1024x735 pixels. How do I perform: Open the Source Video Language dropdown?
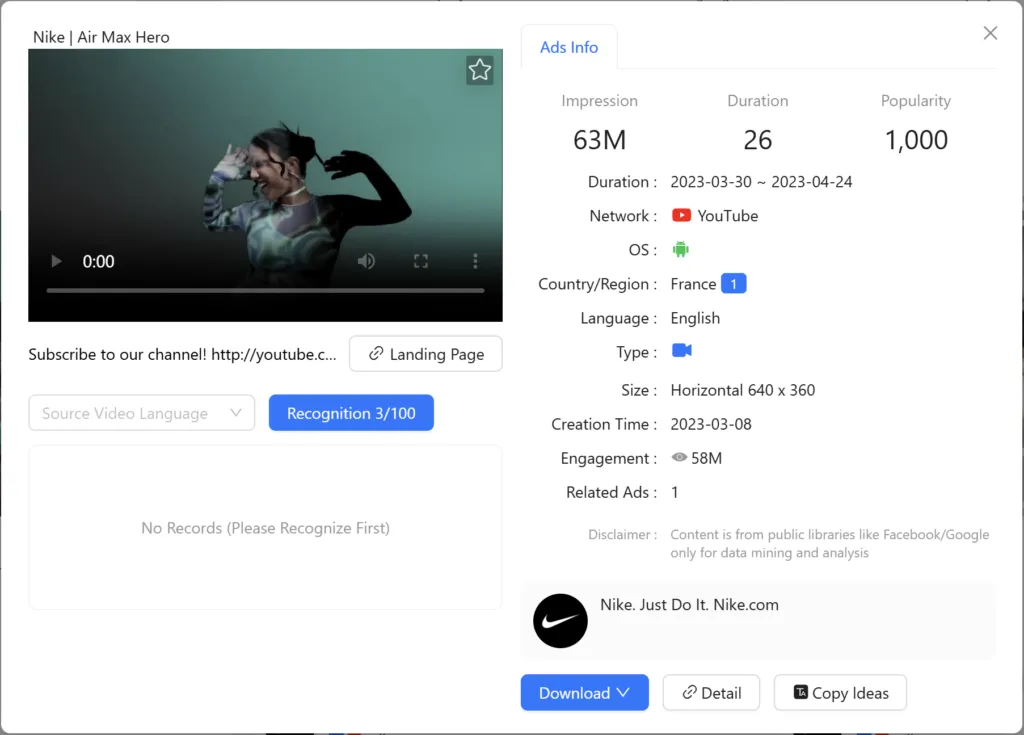(141, 412)
